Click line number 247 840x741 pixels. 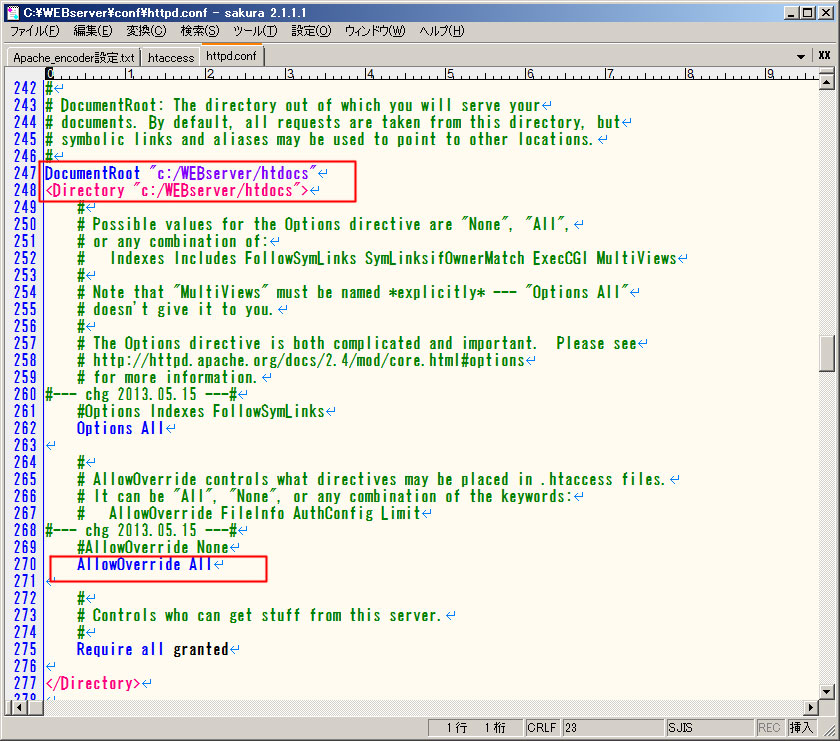pyautogui.click(x=25, y=173)
